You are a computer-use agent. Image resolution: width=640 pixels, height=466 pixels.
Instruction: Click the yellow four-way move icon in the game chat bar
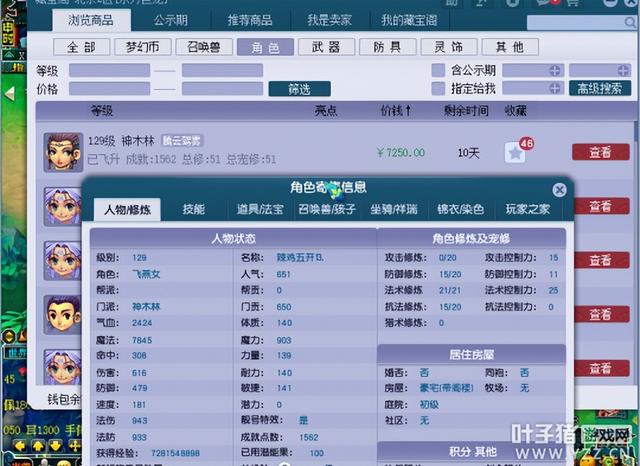[x=74, y=446]
